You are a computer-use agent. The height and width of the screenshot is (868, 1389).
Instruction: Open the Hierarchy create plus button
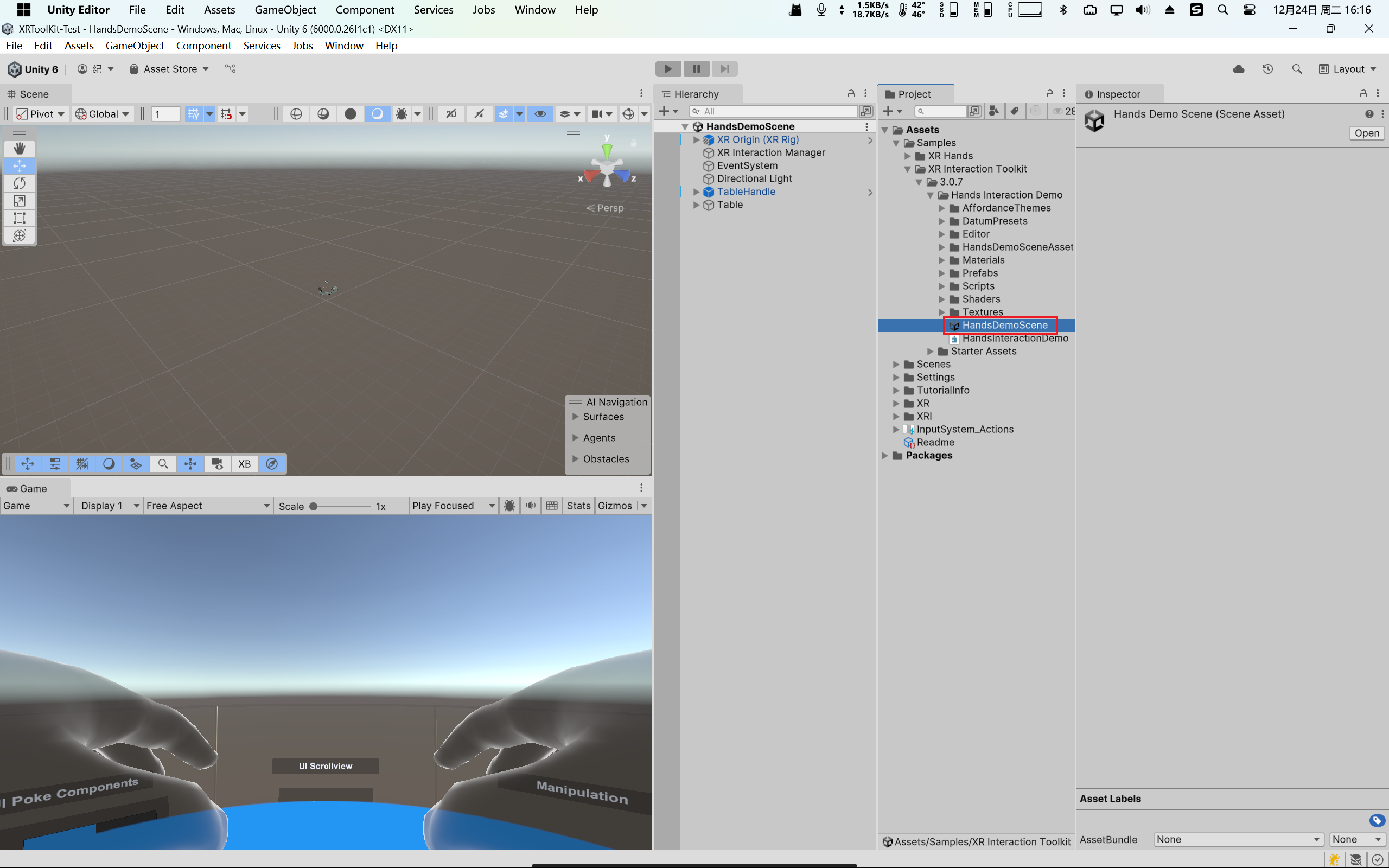668,111
